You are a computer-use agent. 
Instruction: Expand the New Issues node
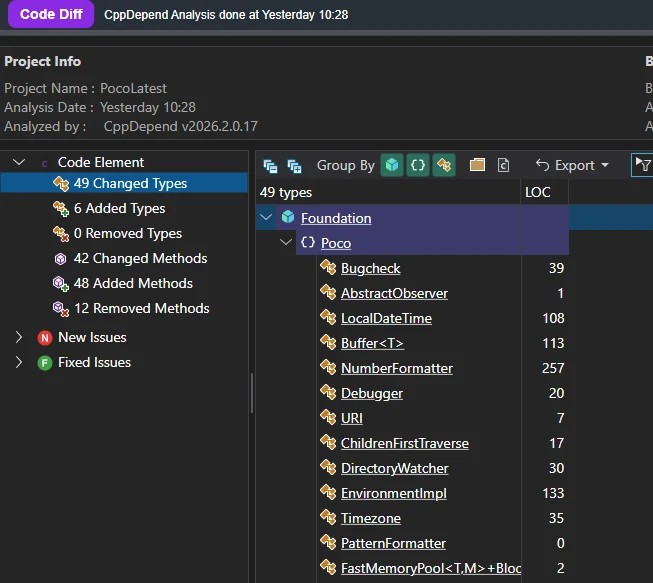[x=19, y=337]
